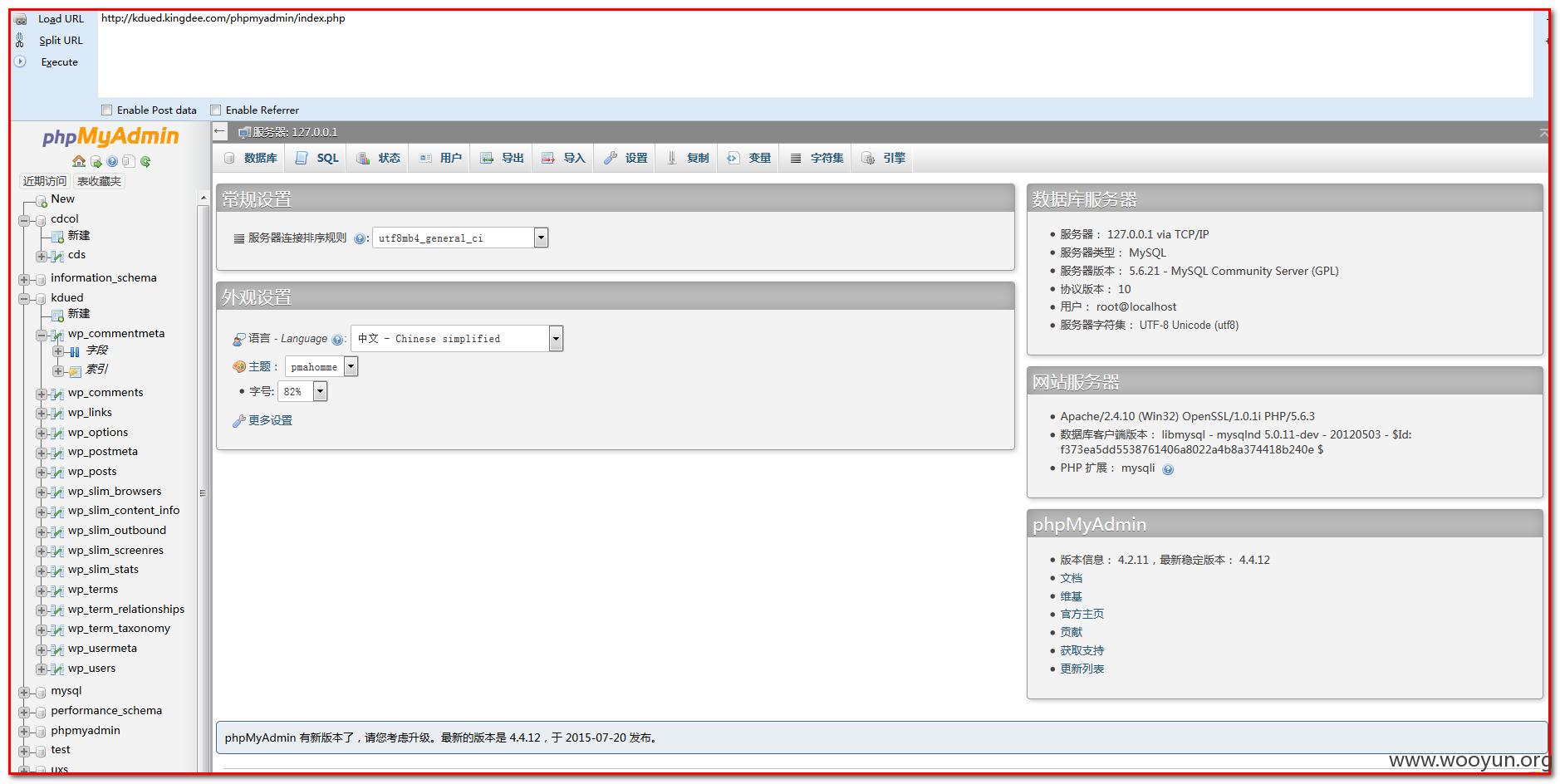Click help icon next to mysqli extension
This screenshot has width=1560, height=784.
pos(1168,469)
